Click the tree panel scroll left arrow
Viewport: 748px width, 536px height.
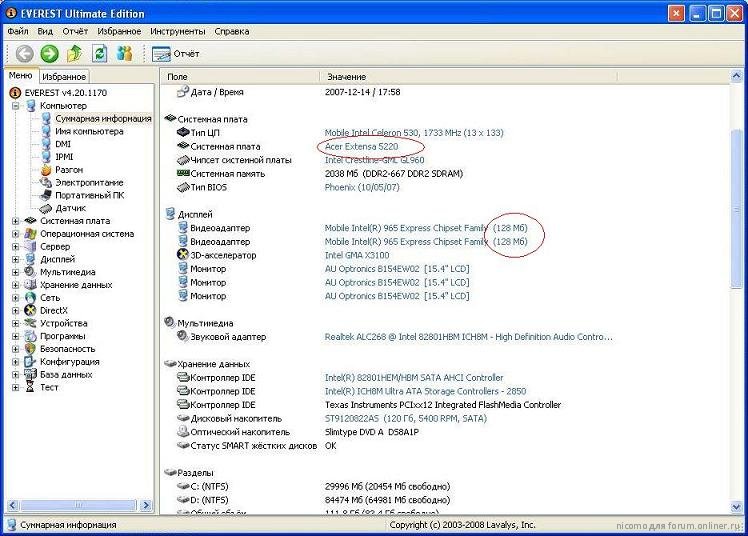pyautogui.click(x=13, y=505)
